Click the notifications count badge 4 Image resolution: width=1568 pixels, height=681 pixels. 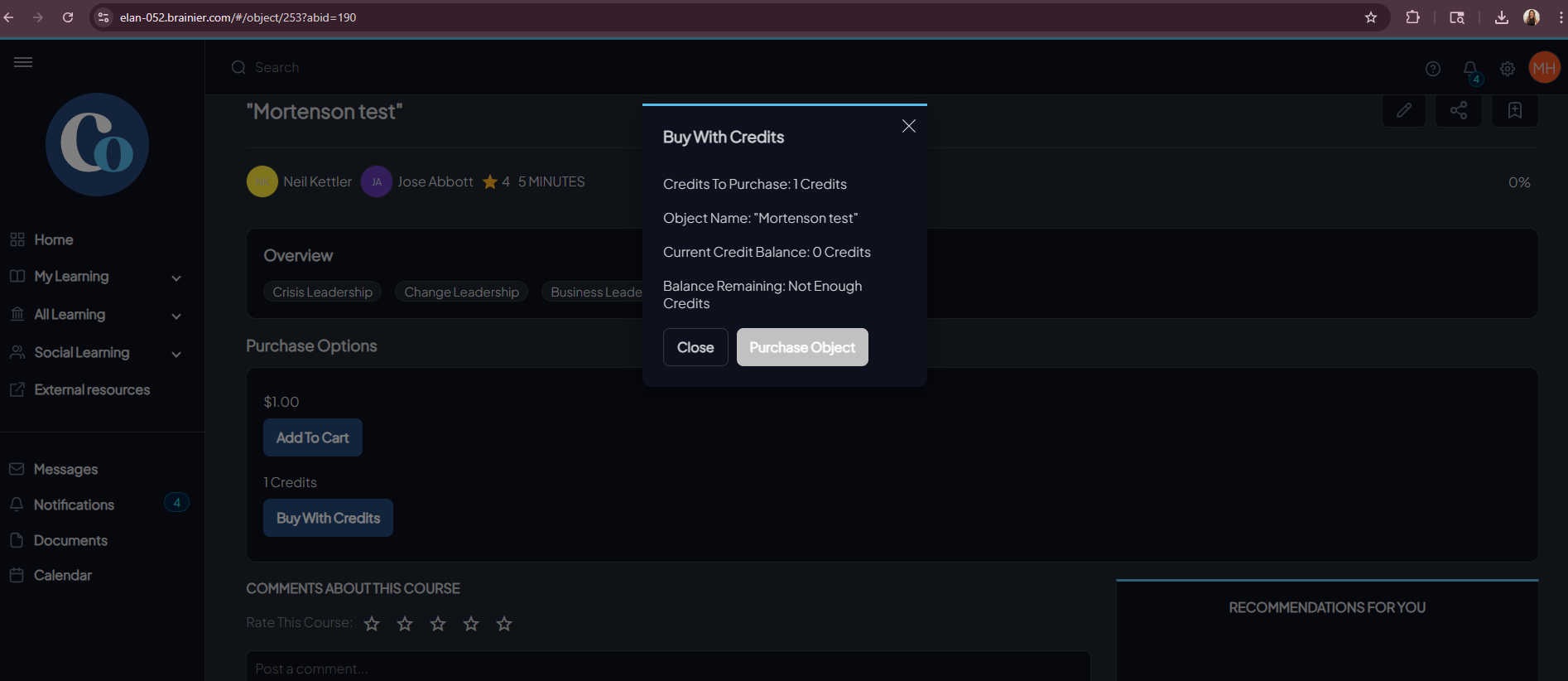pos(176,502)
